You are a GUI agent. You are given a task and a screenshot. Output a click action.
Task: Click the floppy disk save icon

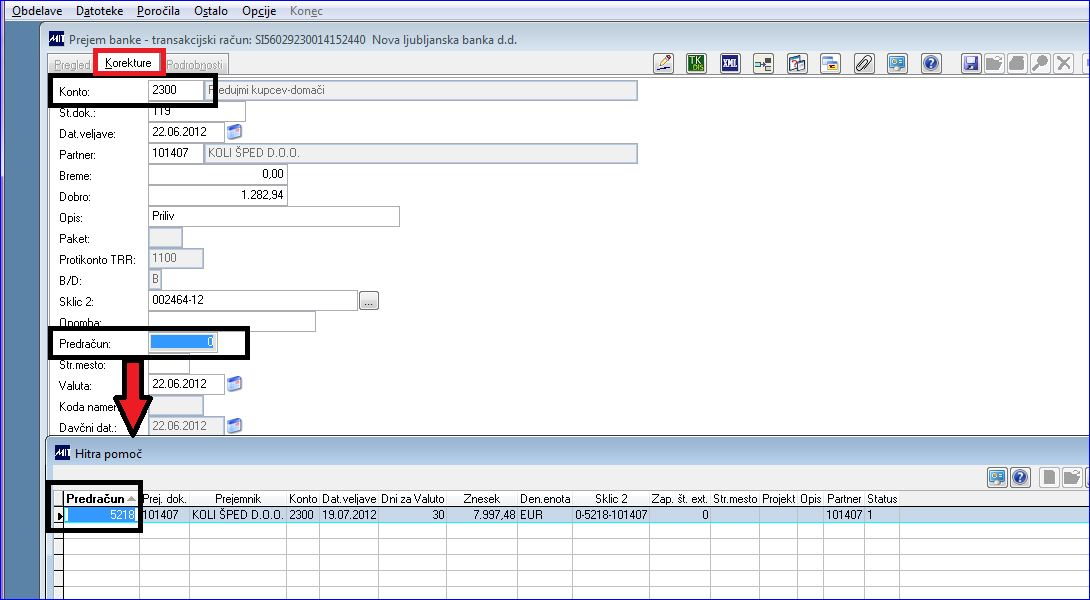click(x=971, y=63)
